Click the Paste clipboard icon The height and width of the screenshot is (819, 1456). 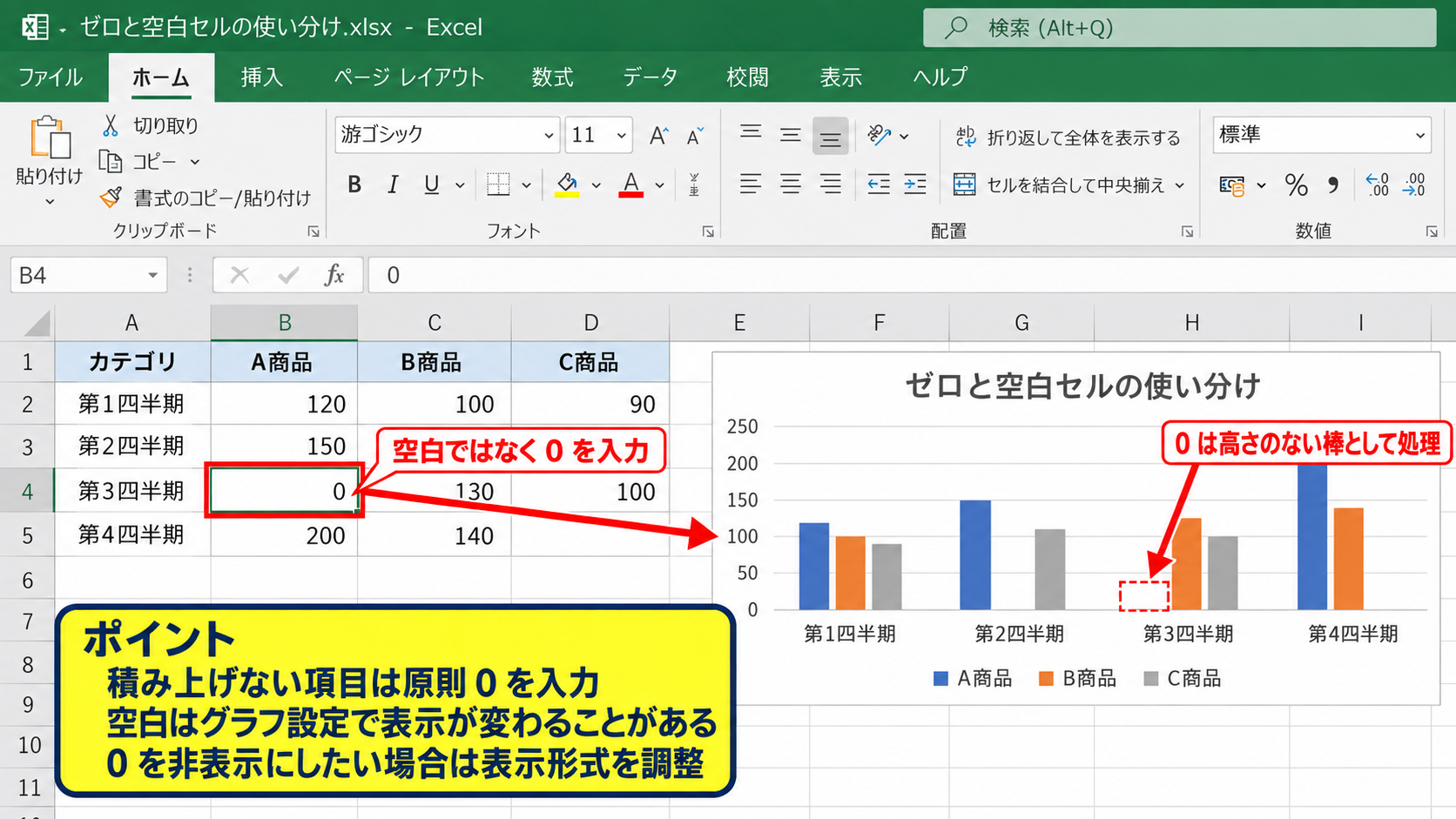pyautogui.click(x=50, y=138)
